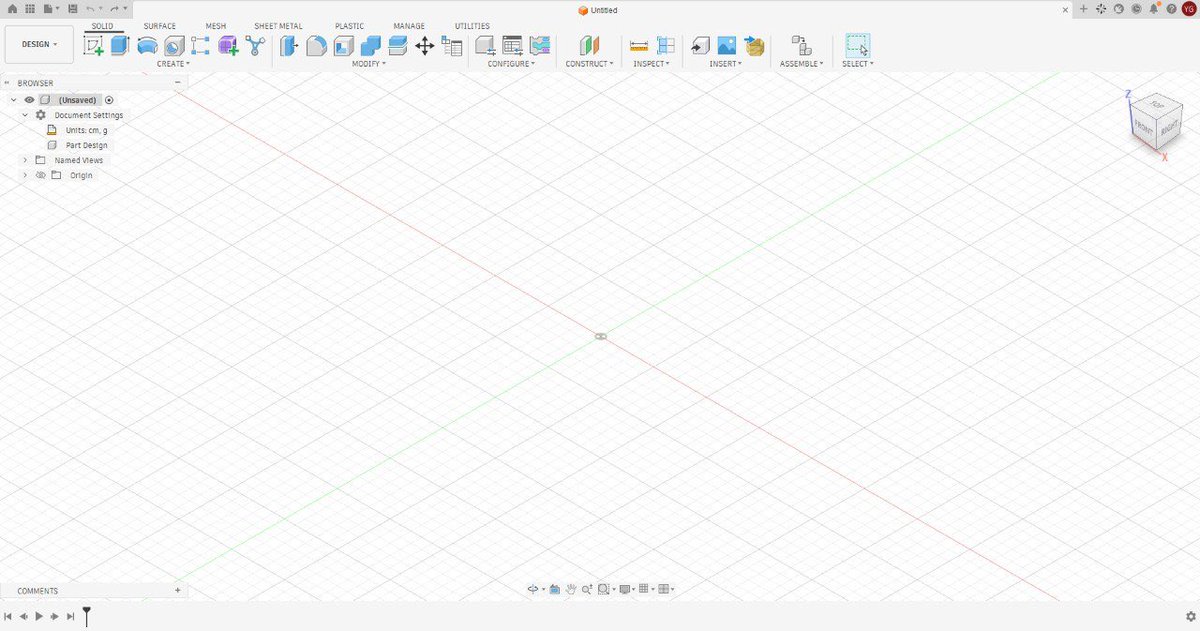The height and width of the screenshot is (631, 1200).
Task: Select the Revolve tool
Action: tap(147, 45)
